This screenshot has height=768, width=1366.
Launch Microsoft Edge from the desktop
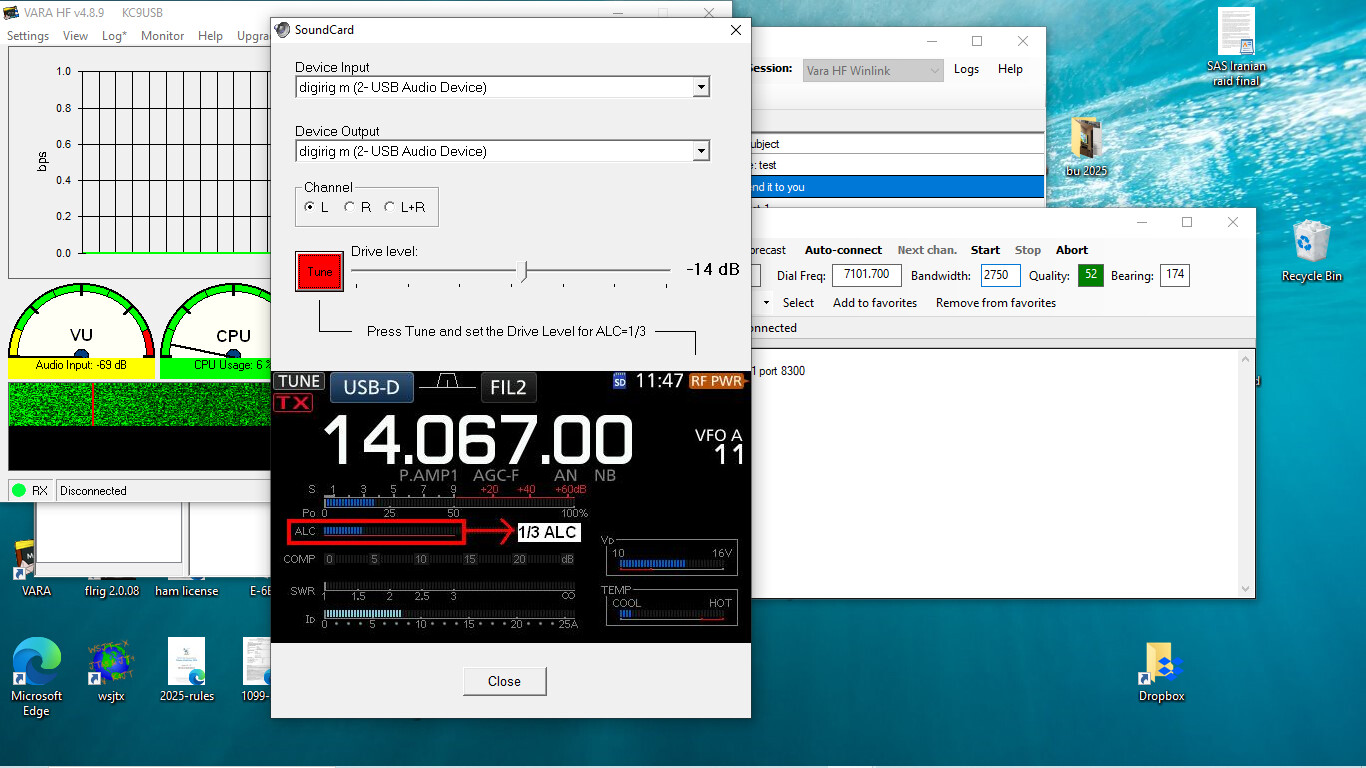click(36, 664)
